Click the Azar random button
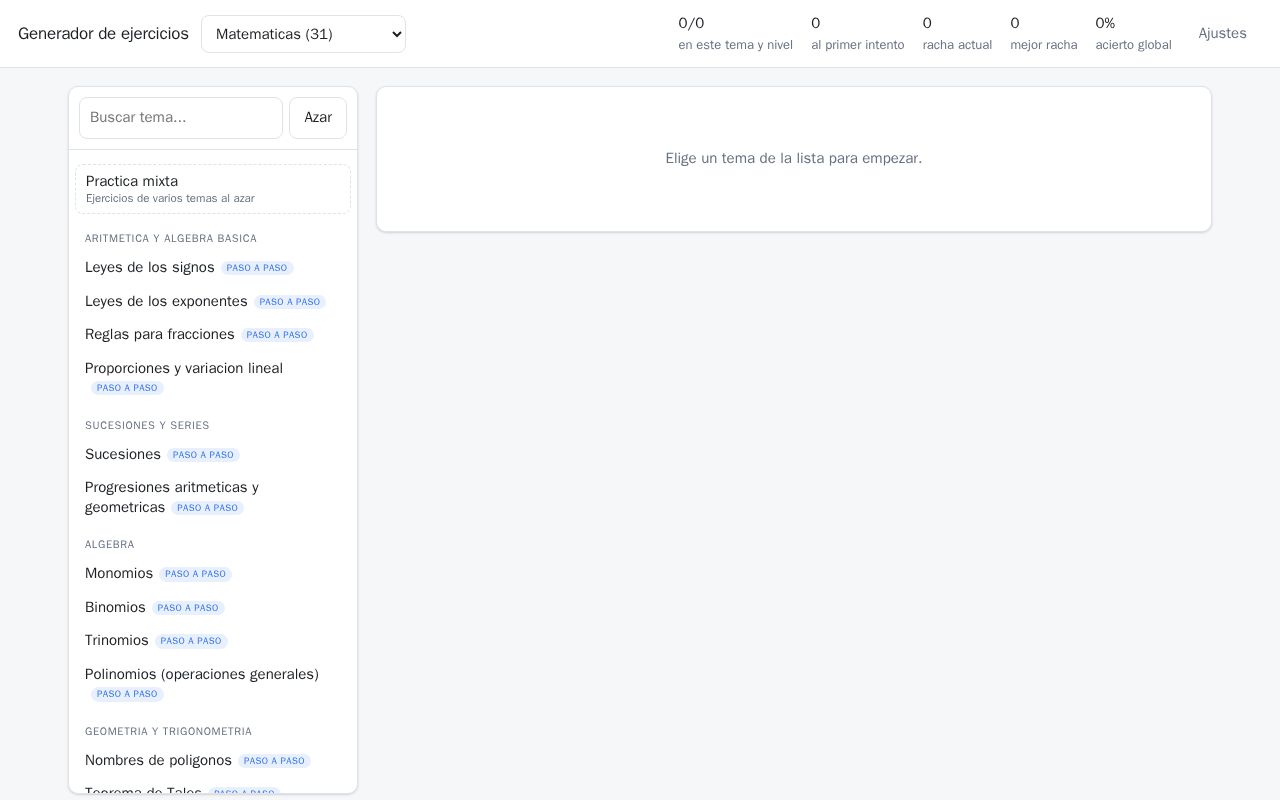The image size is (1280, 800). pos(318,118)
